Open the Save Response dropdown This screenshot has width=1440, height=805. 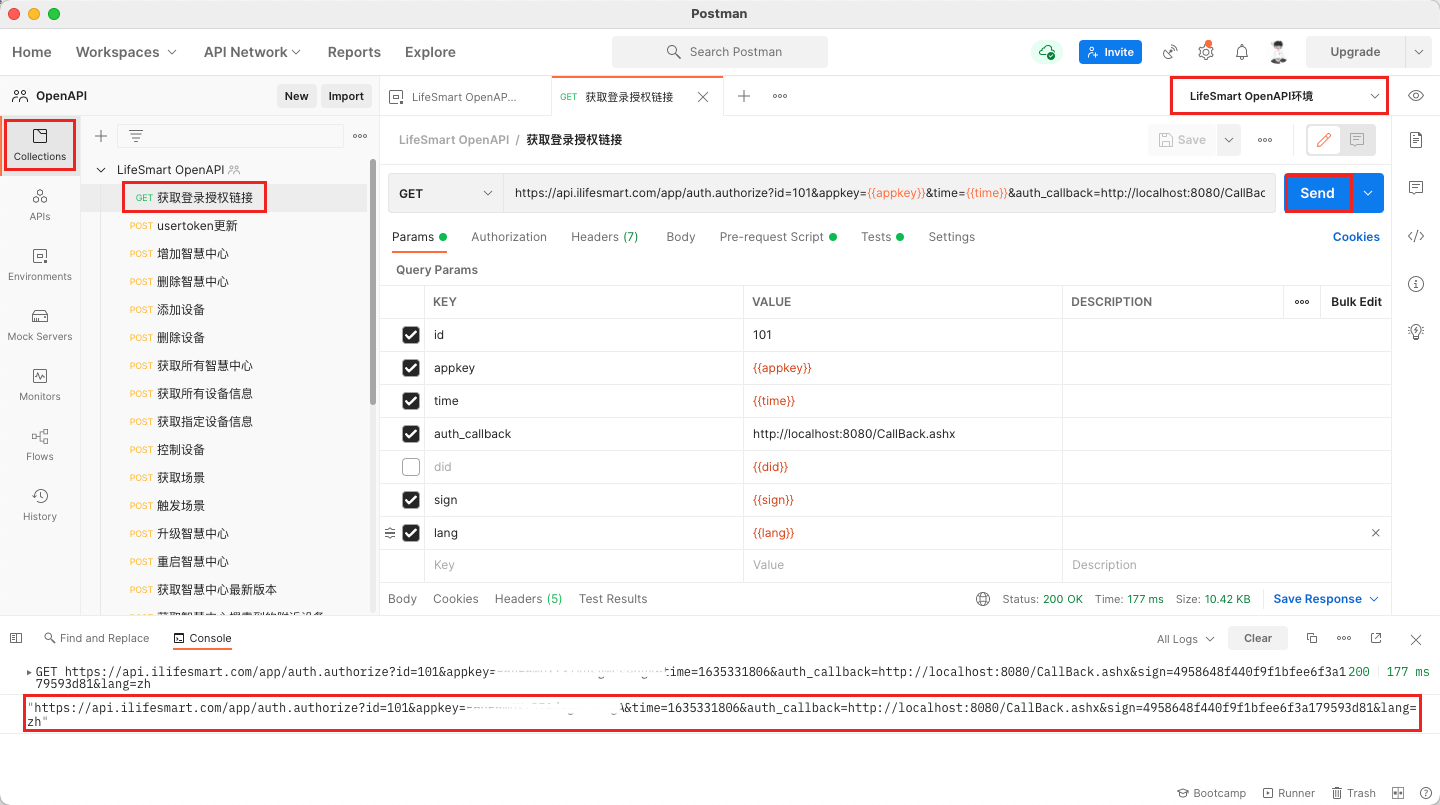tap(1326, 599)
